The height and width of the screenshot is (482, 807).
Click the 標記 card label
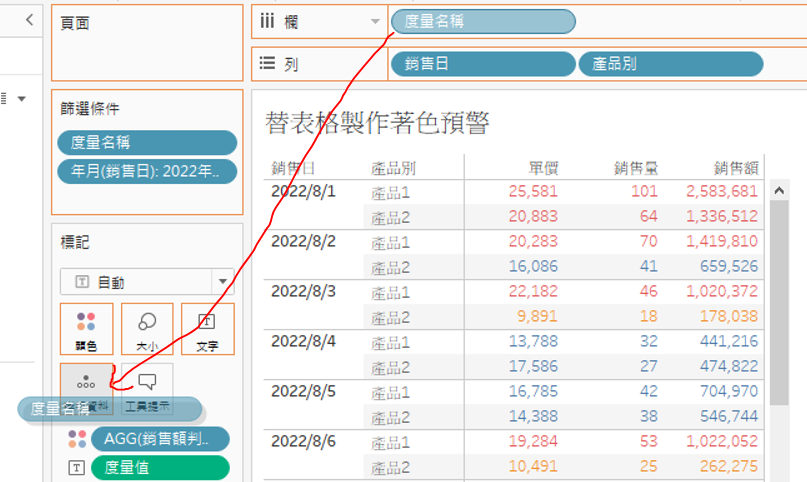pos(75,242)
